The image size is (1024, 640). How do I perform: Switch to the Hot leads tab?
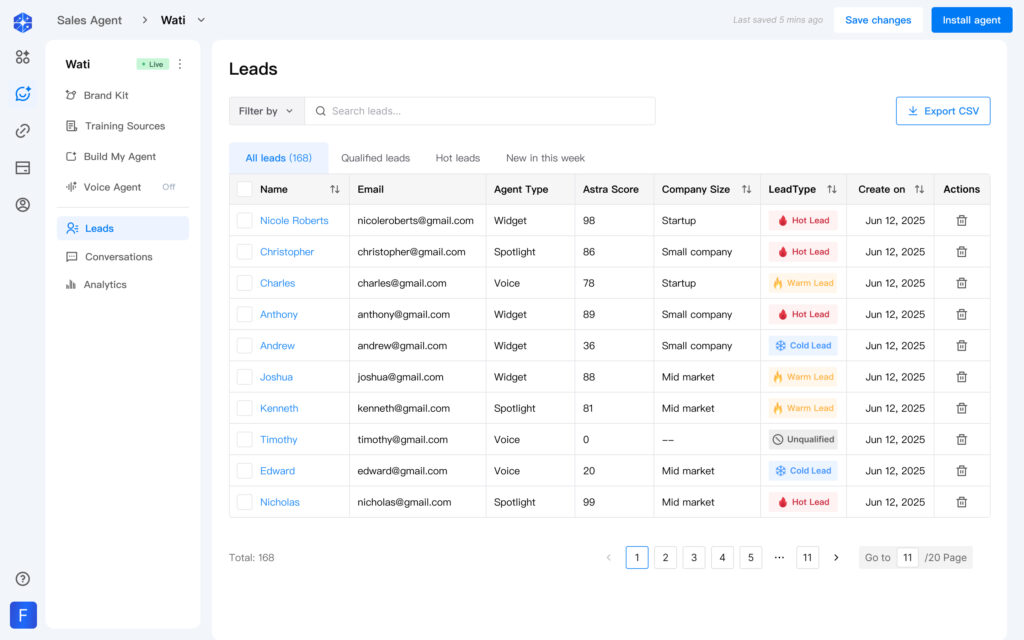(x=457, y=158)
